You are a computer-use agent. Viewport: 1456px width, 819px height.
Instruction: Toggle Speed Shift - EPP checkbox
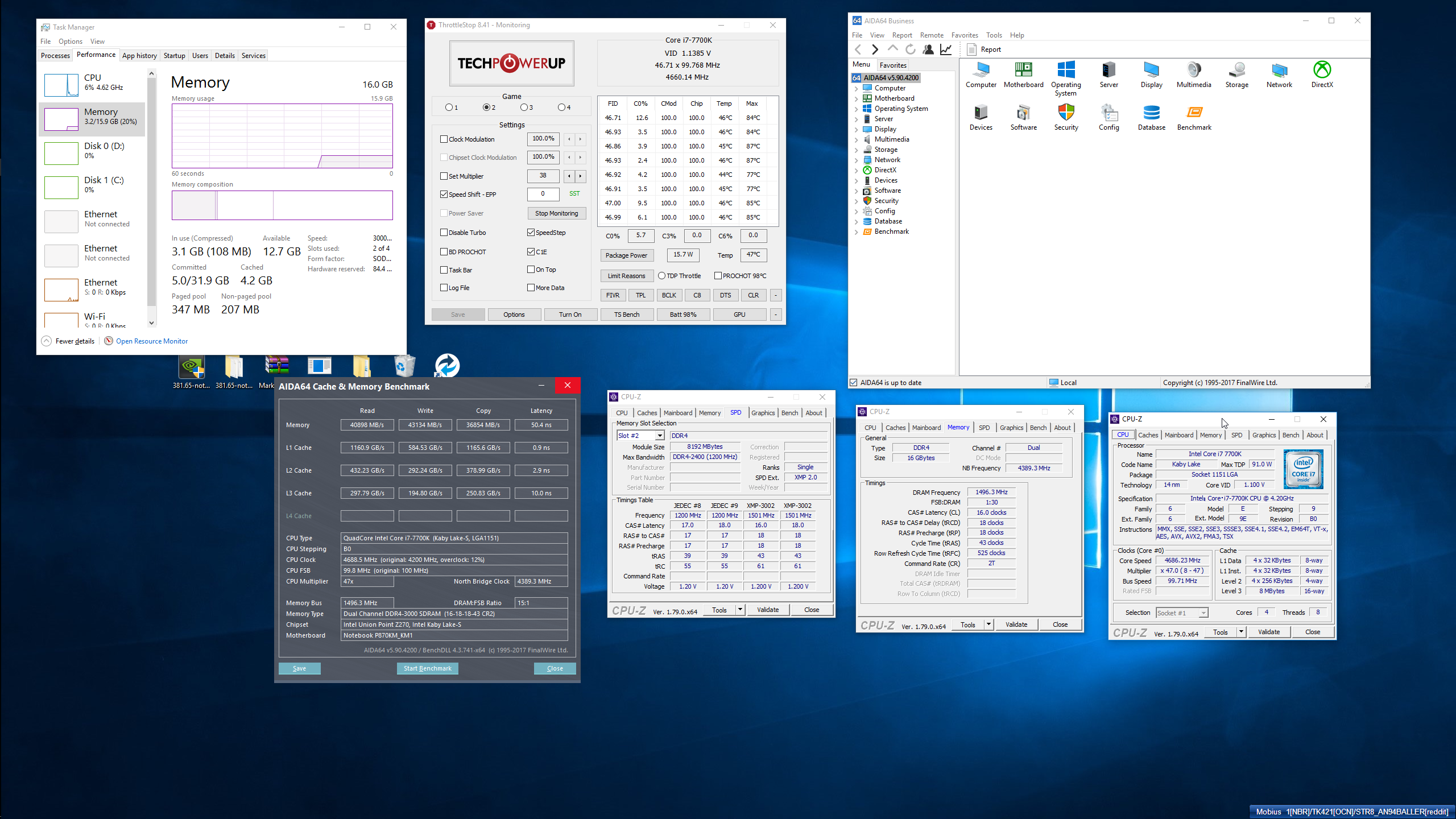coord(444,195)
